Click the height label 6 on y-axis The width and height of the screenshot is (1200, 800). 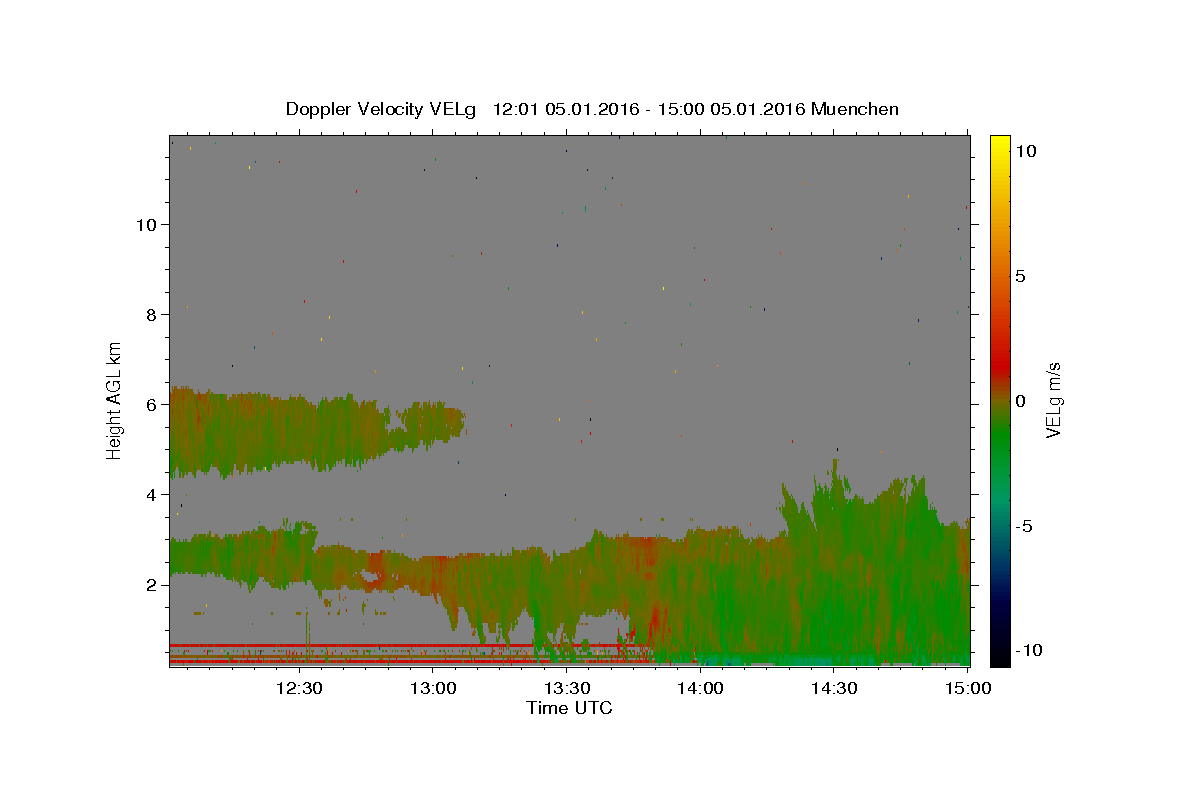click(x=150, y=404)
